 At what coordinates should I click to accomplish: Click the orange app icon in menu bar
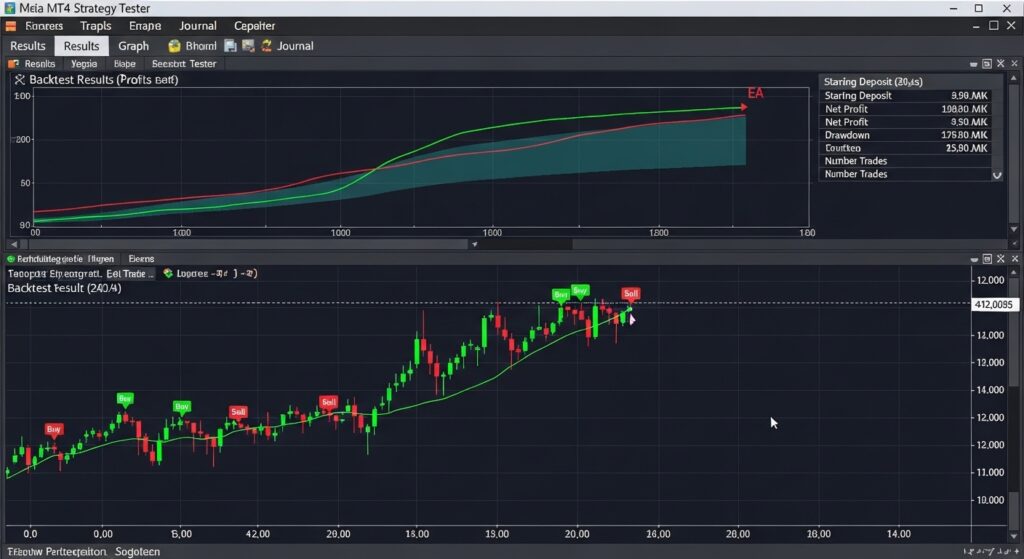click(x=10, y=26)
